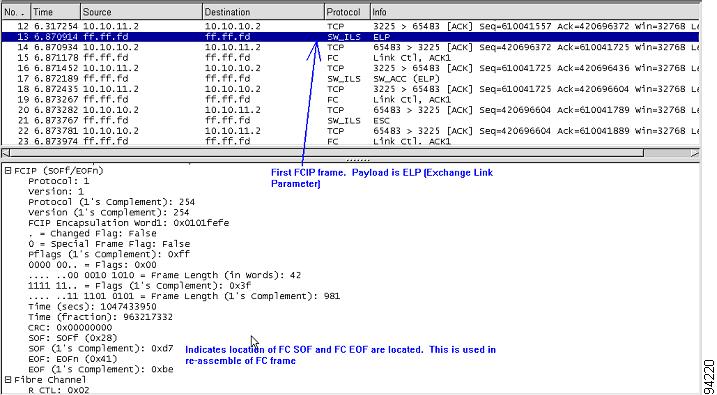717x395 pixels.
Task: Select SOF (1's Complement): 0xd7 line
Action: 101,348
